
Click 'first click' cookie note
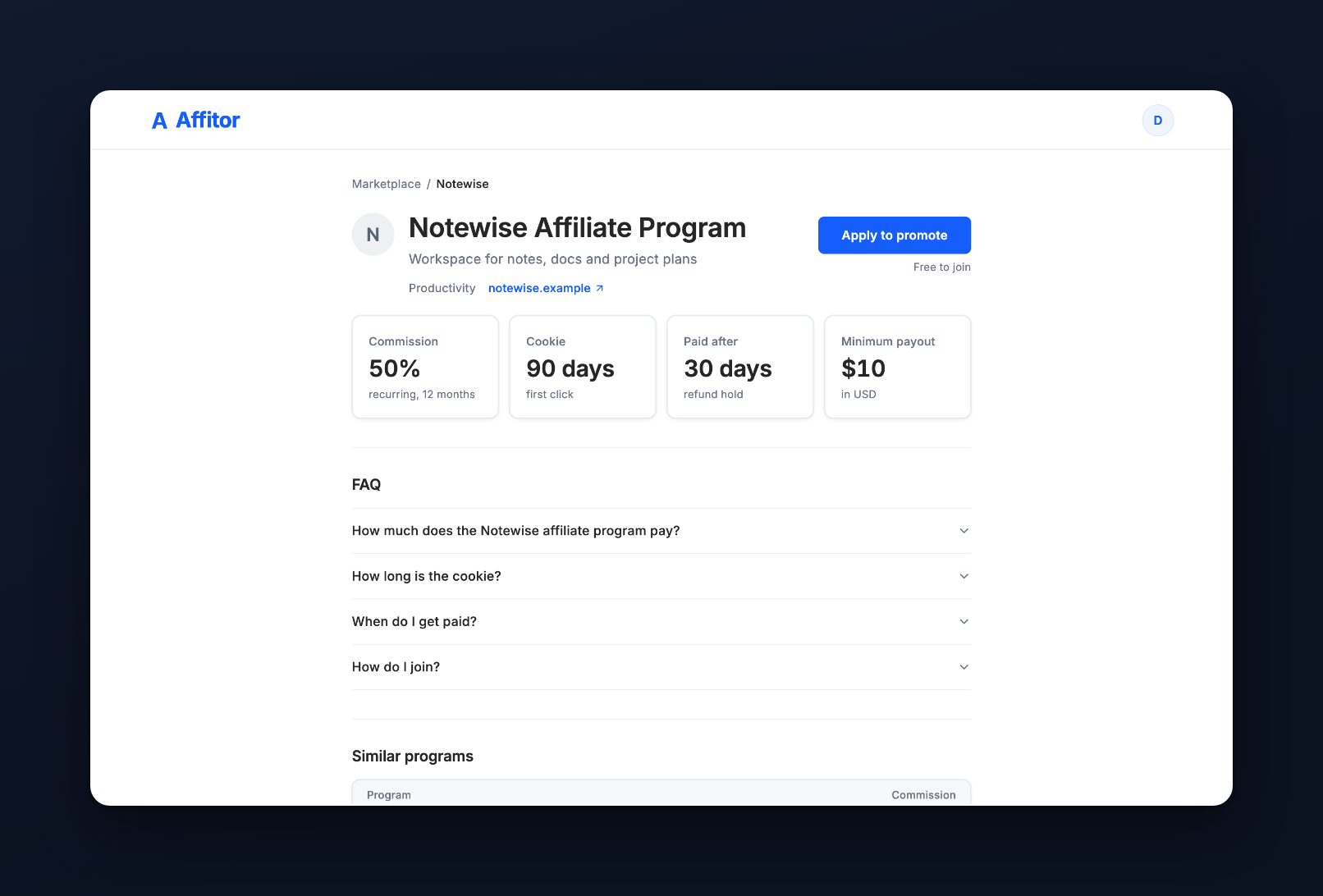coord(550,395)
